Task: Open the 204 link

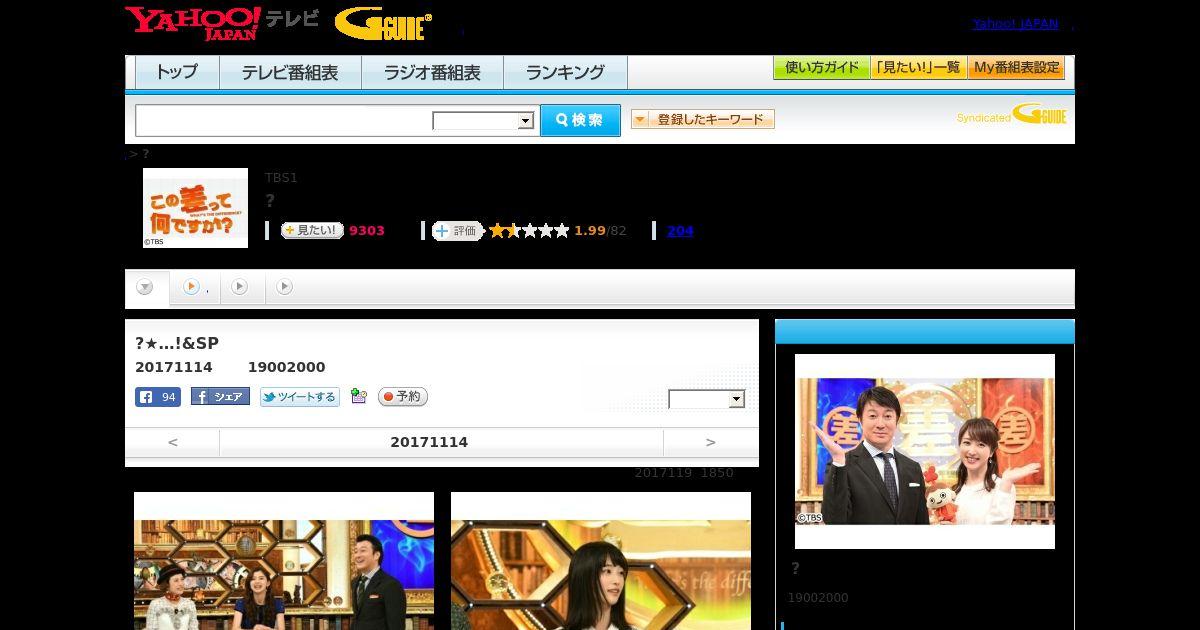Action: [680, 230]
